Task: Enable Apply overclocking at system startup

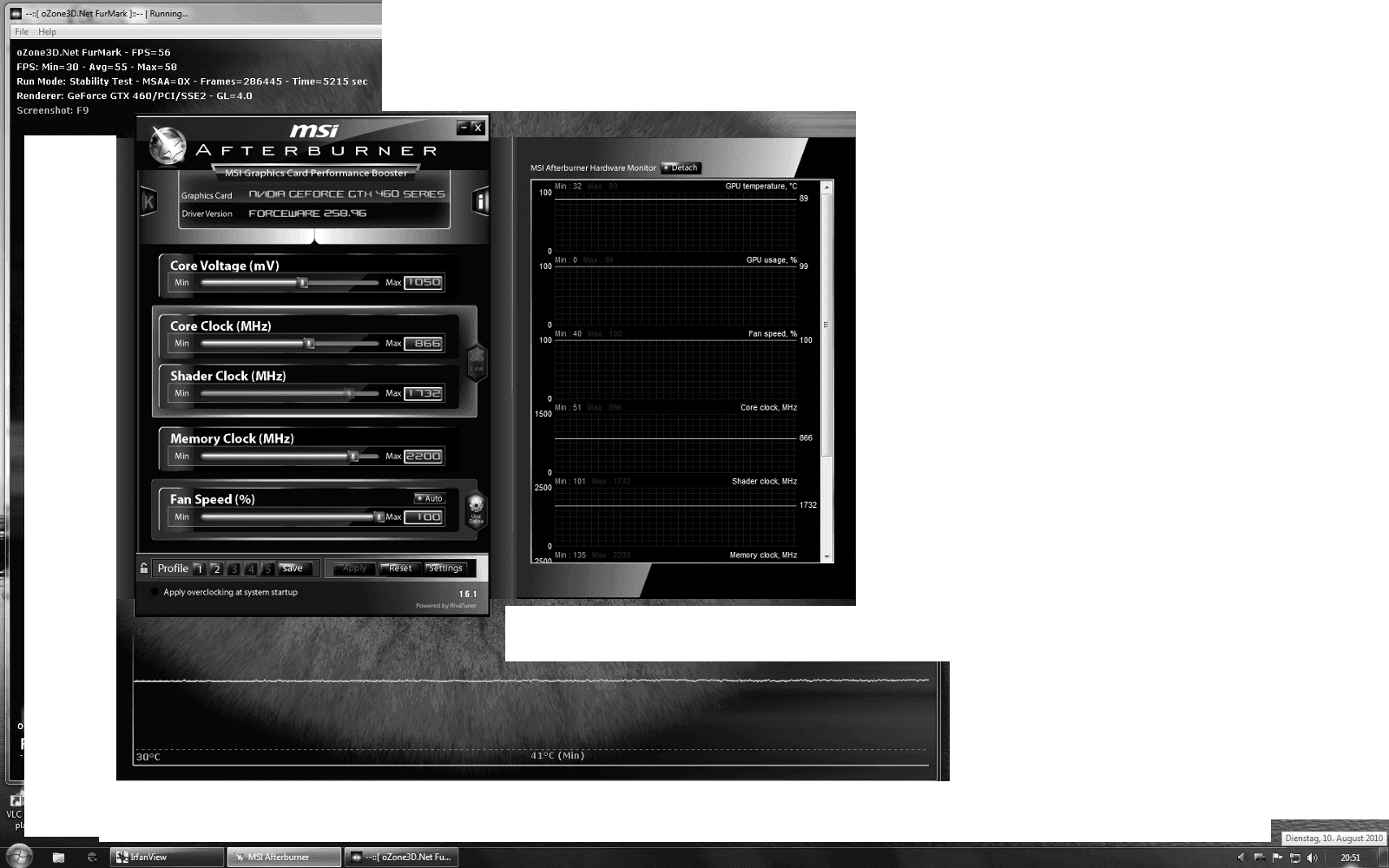Action: (155, 592)
